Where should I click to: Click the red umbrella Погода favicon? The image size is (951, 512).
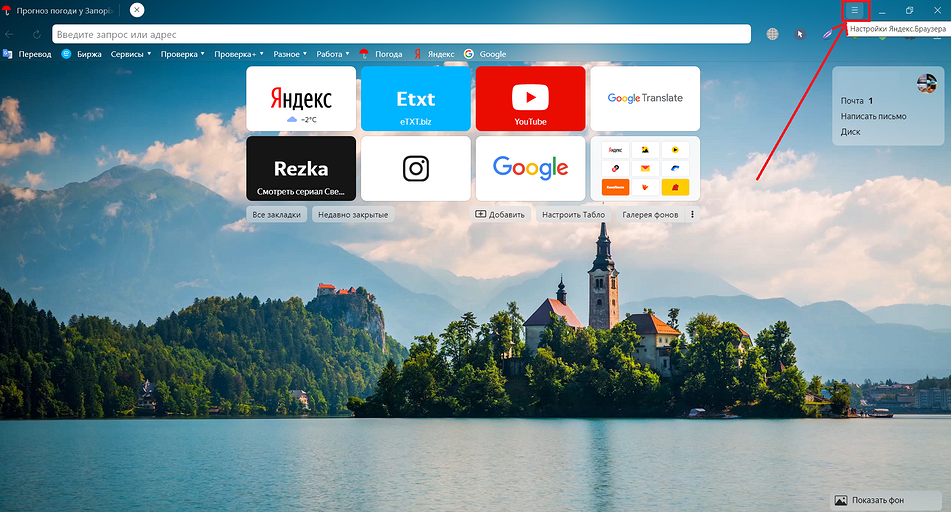point(364,54)
